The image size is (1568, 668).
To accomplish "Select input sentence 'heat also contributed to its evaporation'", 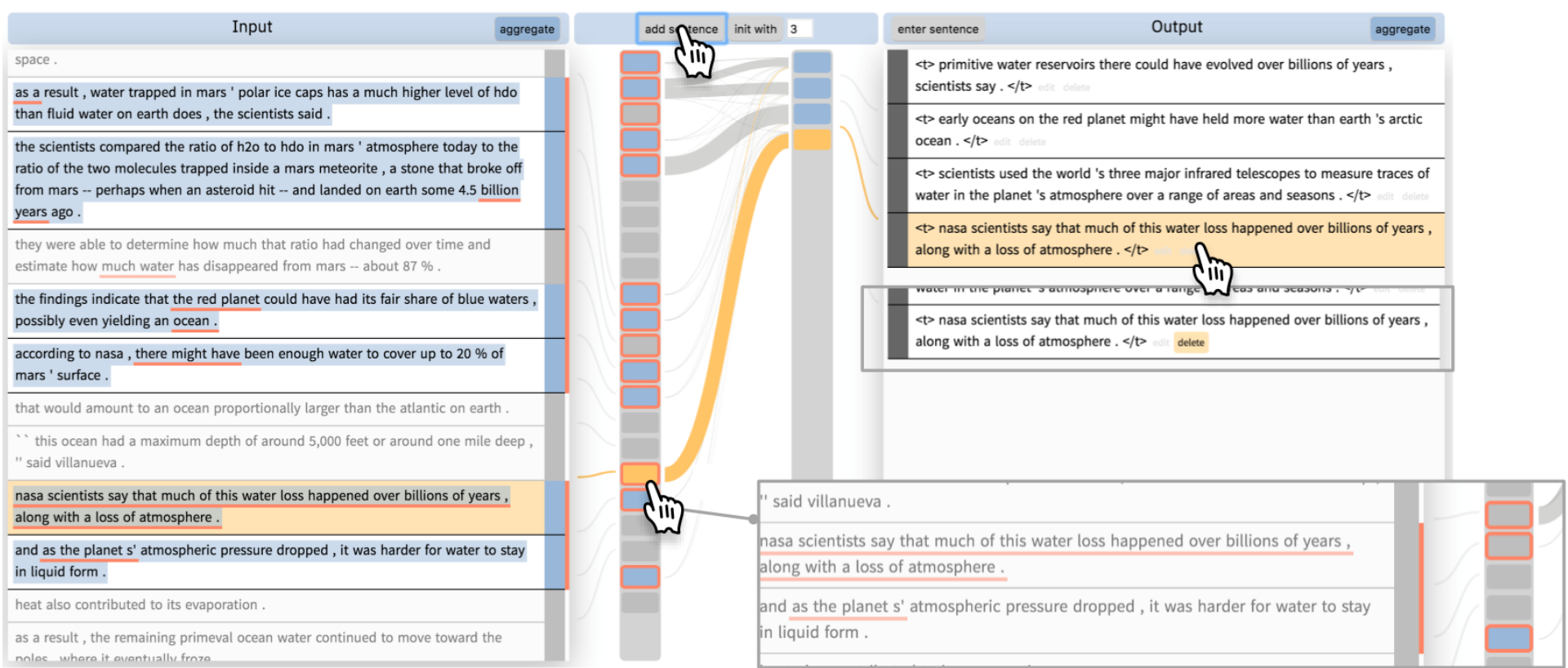I will pyautogui.click(x=277, y=605).
